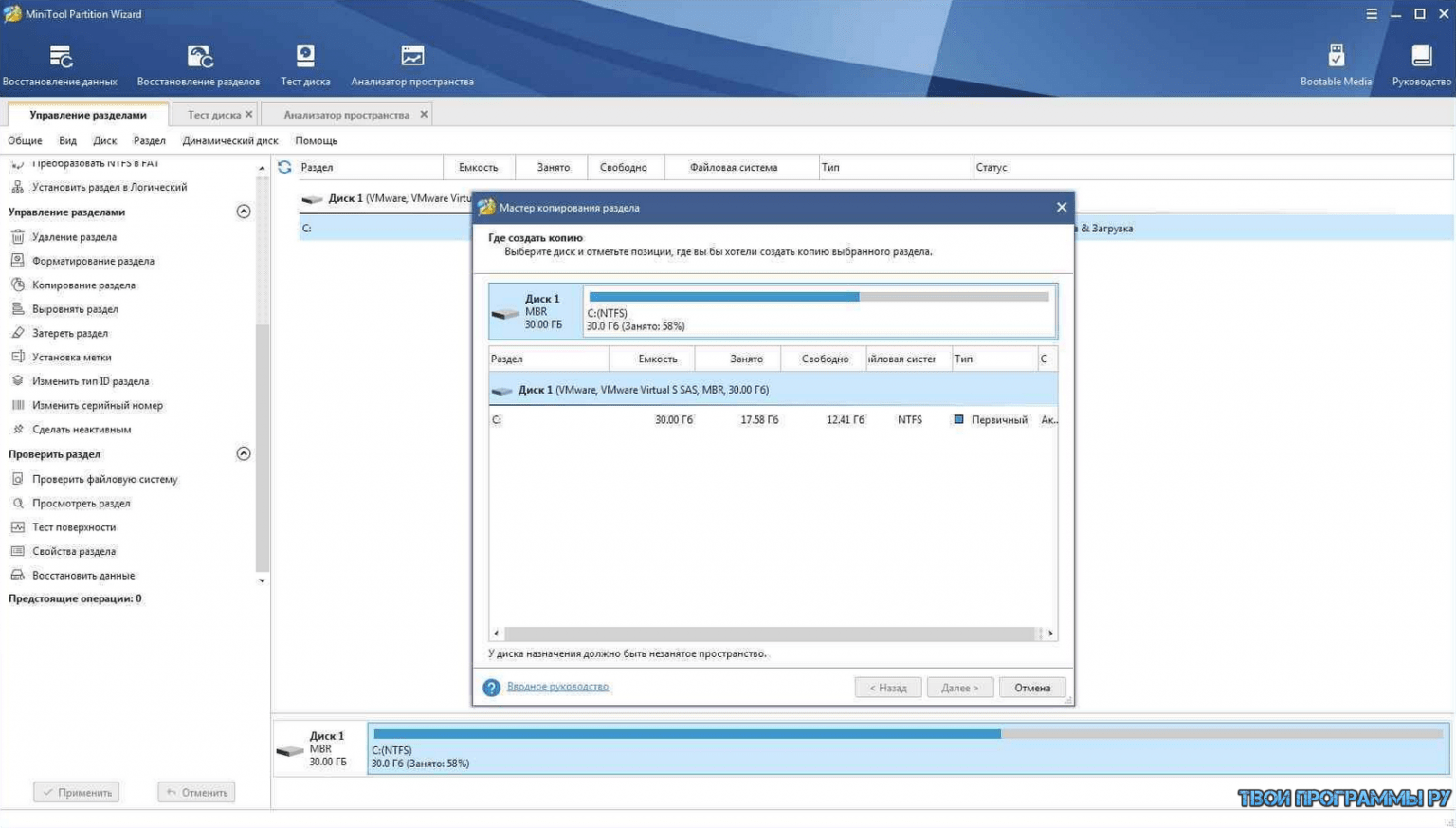Switch to Тест диска tab
The width and height of the screenshot is (1456, 828).
(213, 115)
